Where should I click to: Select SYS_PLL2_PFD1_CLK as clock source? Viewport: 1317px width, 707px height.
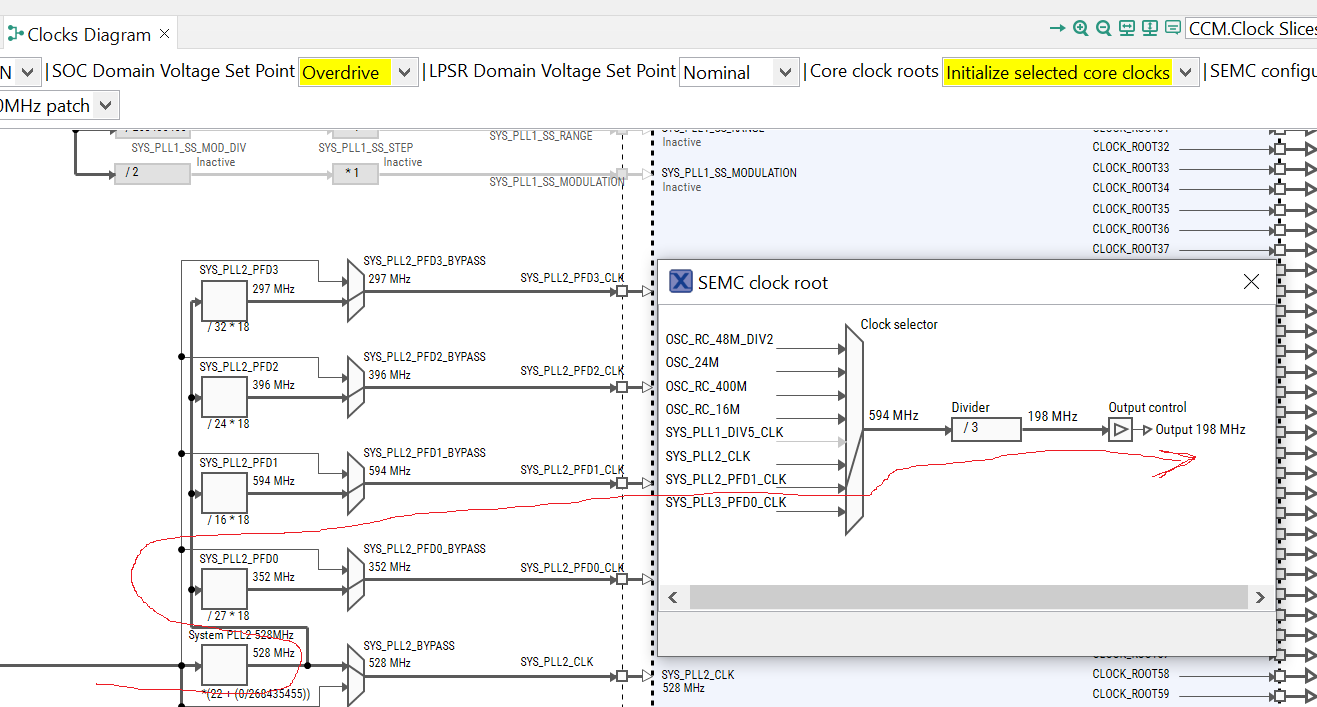coord(725,479)
